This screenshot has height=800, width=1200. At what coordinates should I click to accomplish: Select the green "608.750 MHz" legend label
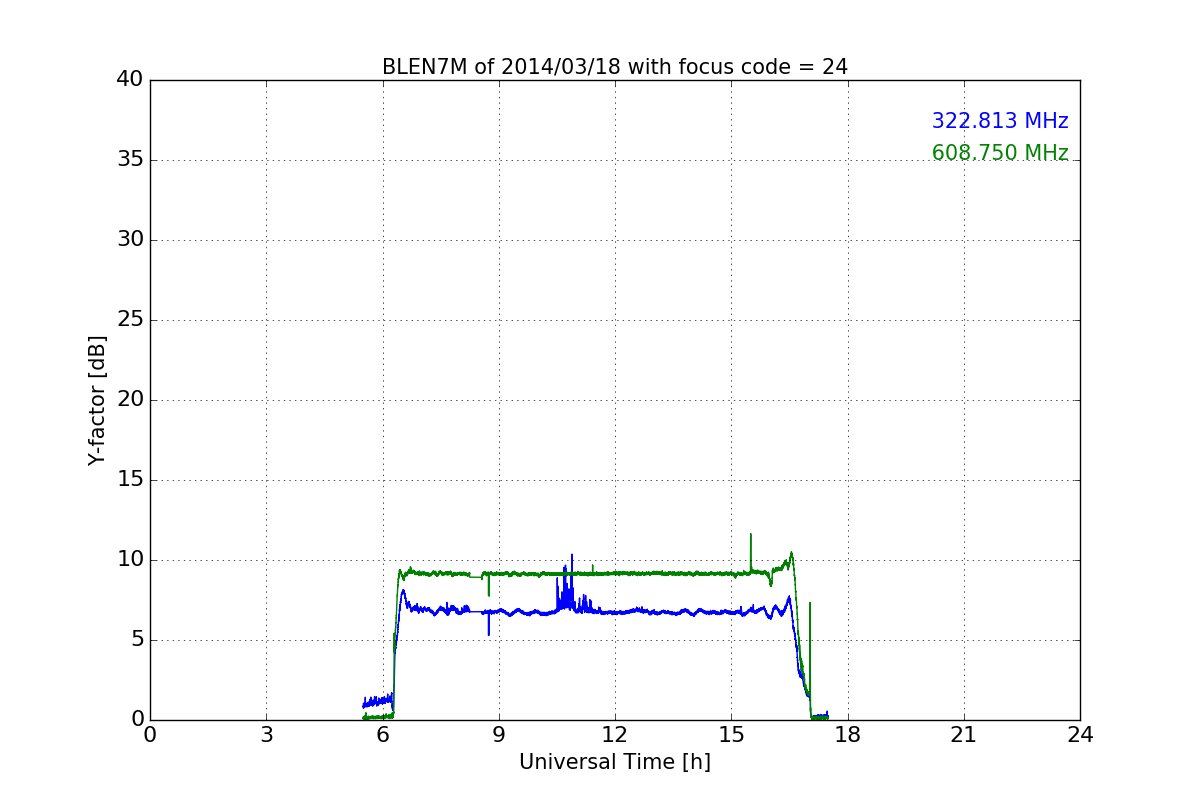tap(1000, 153)
